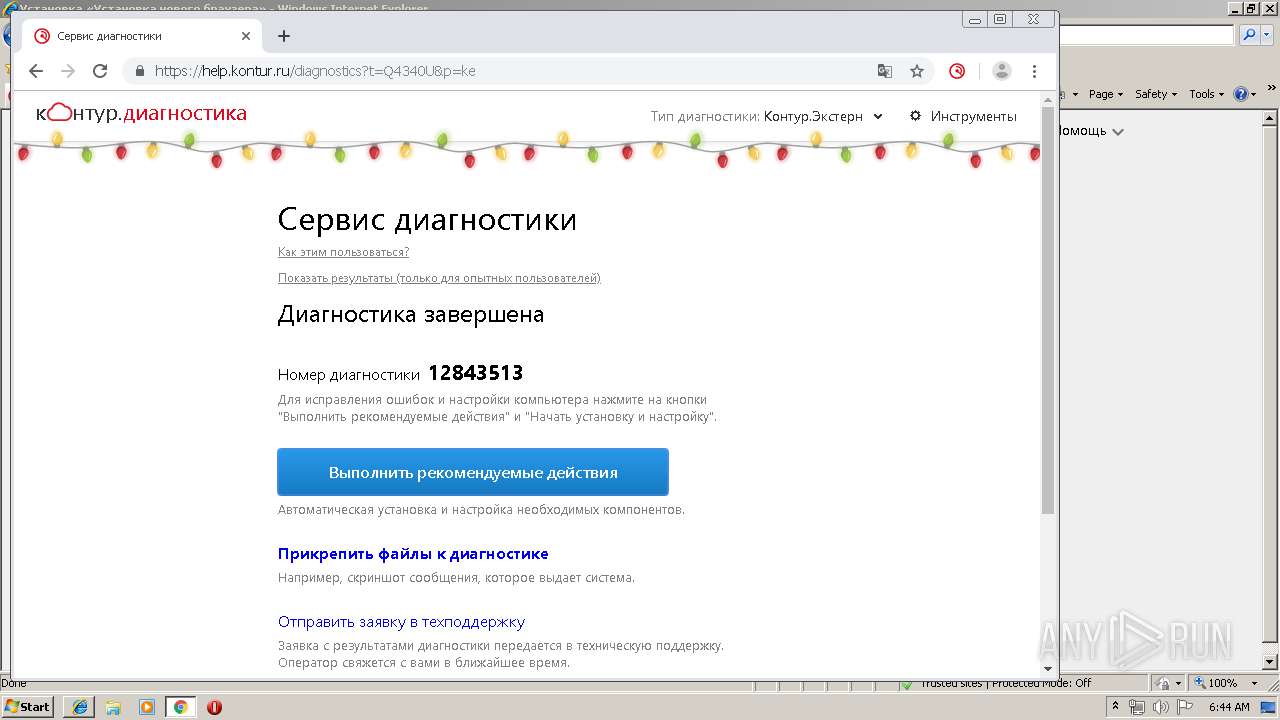Expand Помощь chevron in IE page
This screenshot has height=720, width=1280.
pos(1118,132)
